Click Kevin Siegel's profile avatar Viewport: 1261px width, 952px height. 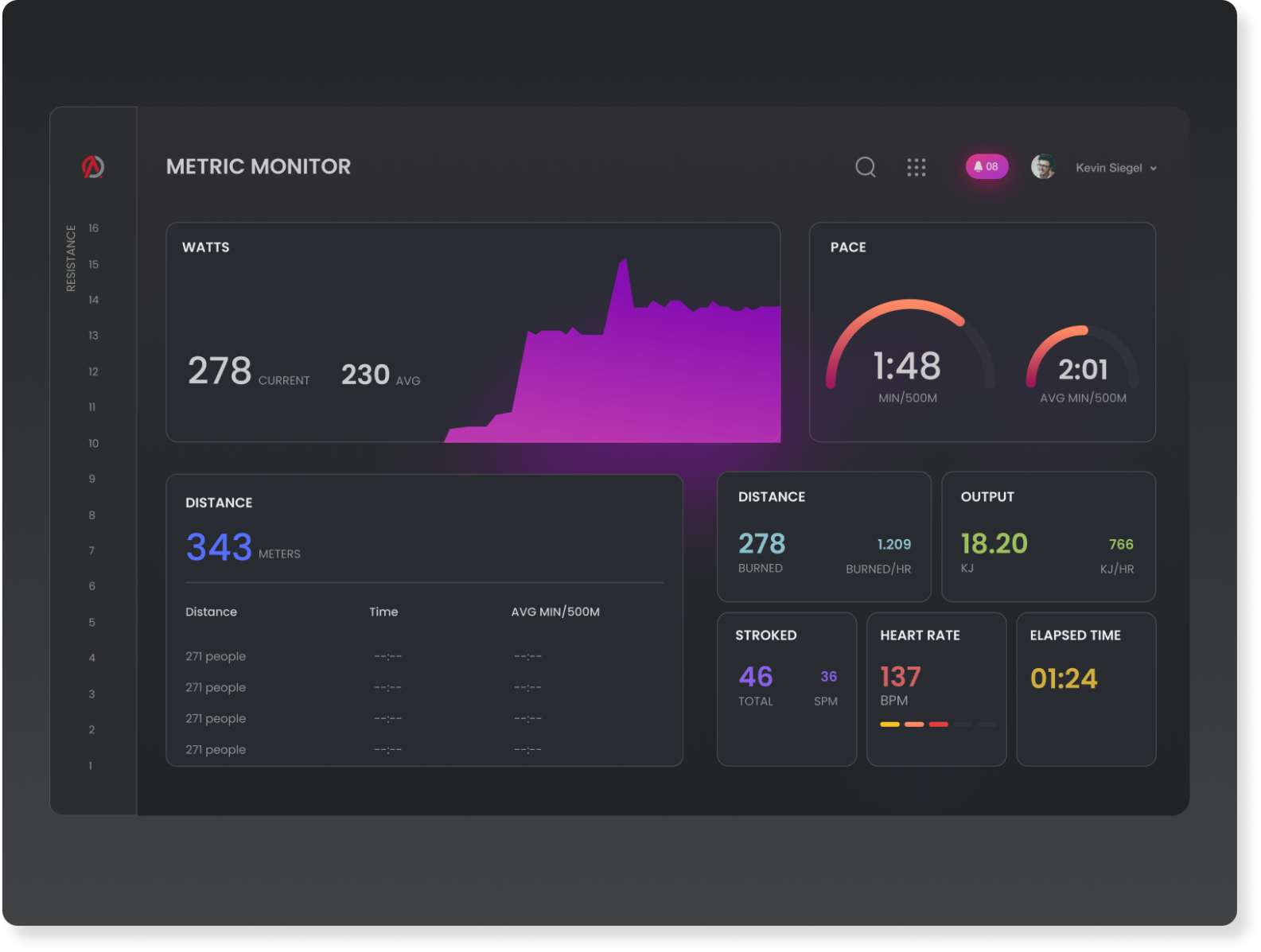[1043, 167]
